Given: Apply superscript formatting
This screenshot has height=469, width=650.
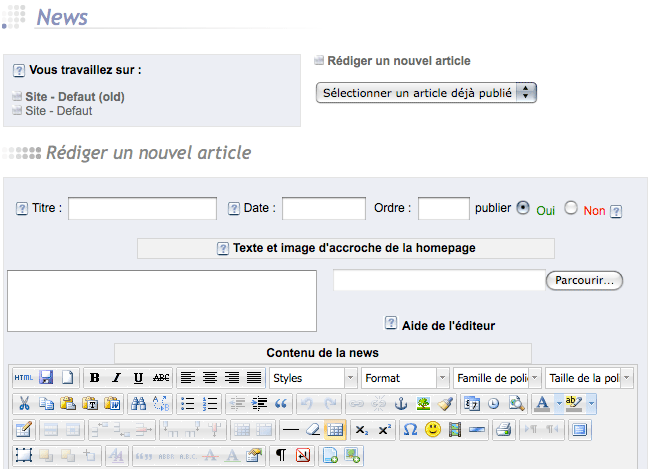Looking at the screenshot, I should coord(384,430).
